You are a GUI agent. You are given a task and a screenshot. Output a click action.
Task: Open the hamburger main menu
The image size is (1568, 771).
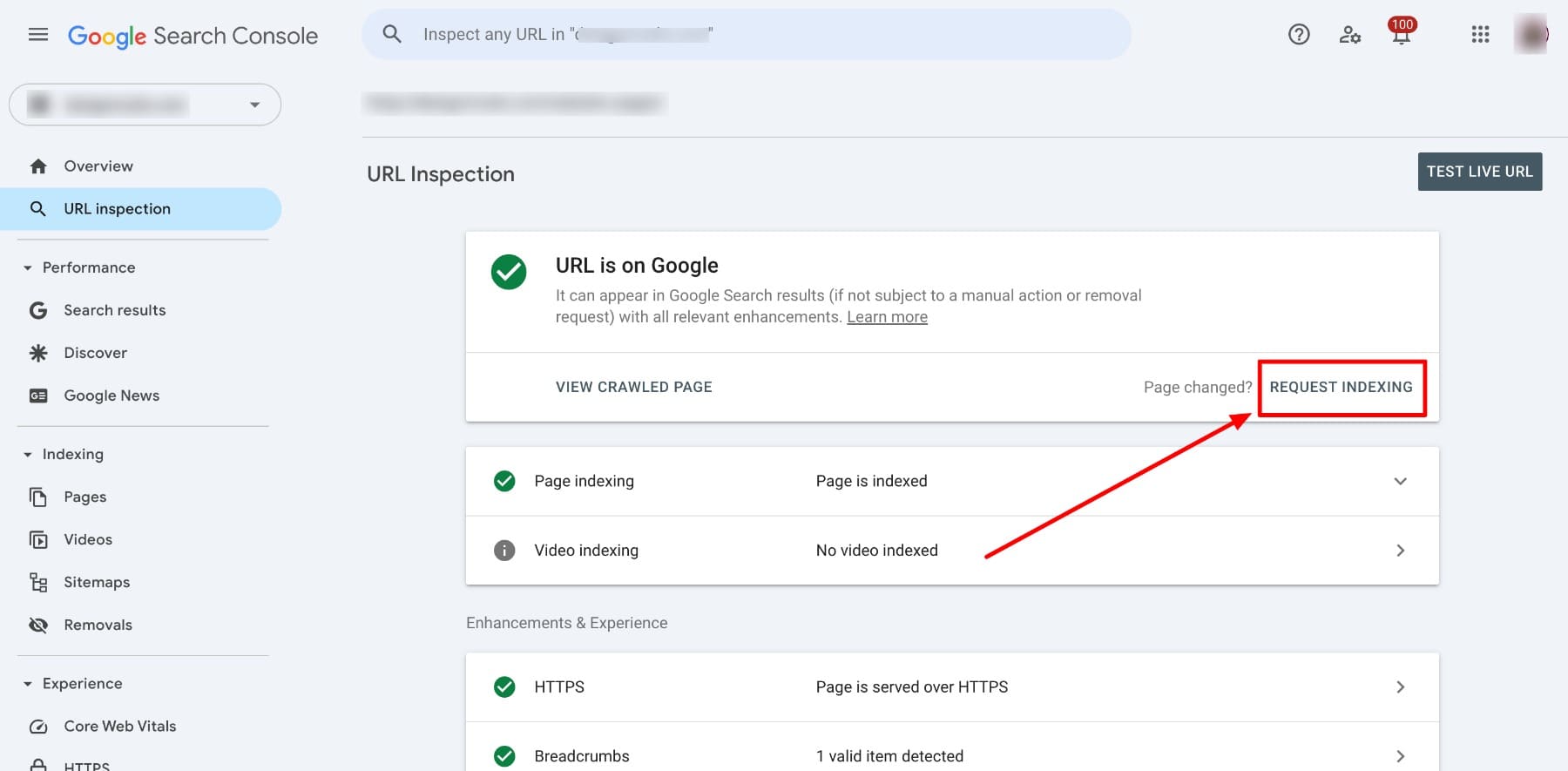tap(38, 35)
